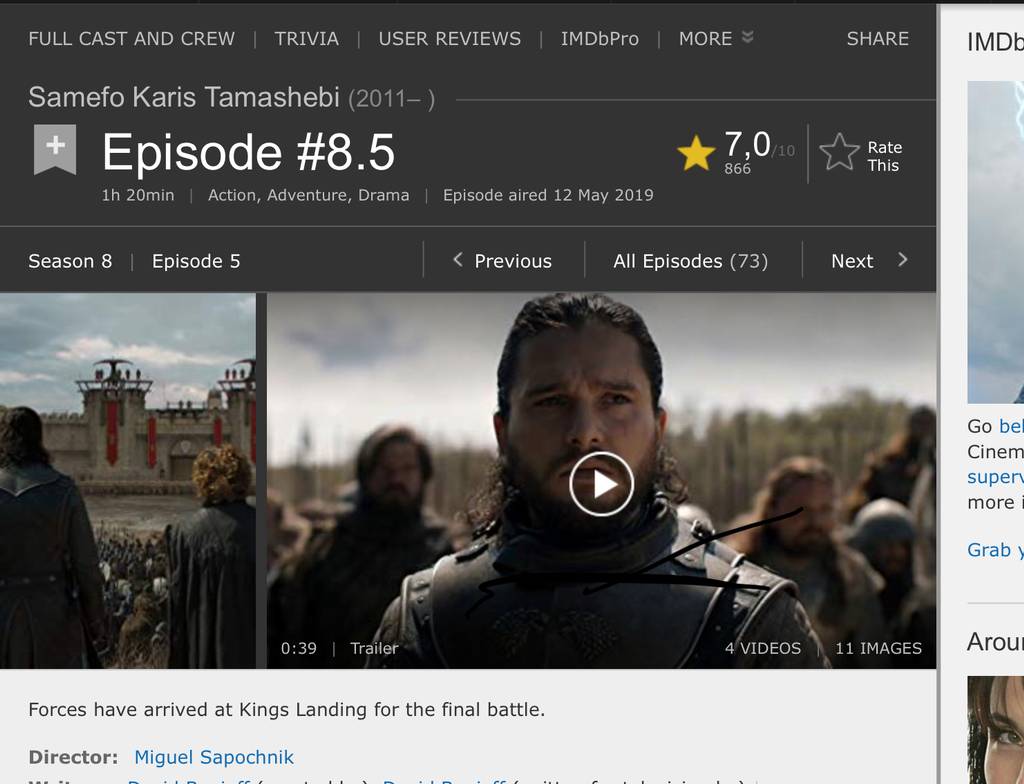The image size is (1024, 784).
Task: Add episode to watchlist with plus ribbon
Action: point(55,150)
